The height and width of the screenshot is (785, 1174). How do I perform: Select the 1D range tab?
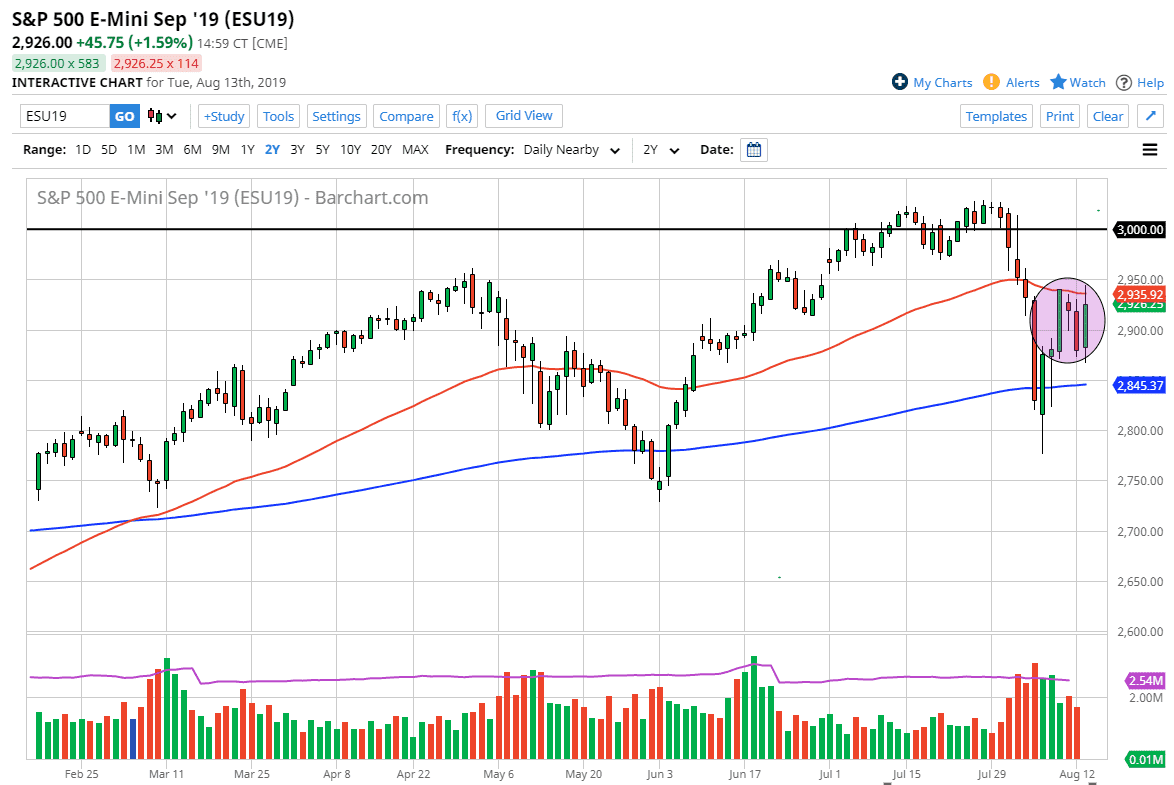[83, 149]
